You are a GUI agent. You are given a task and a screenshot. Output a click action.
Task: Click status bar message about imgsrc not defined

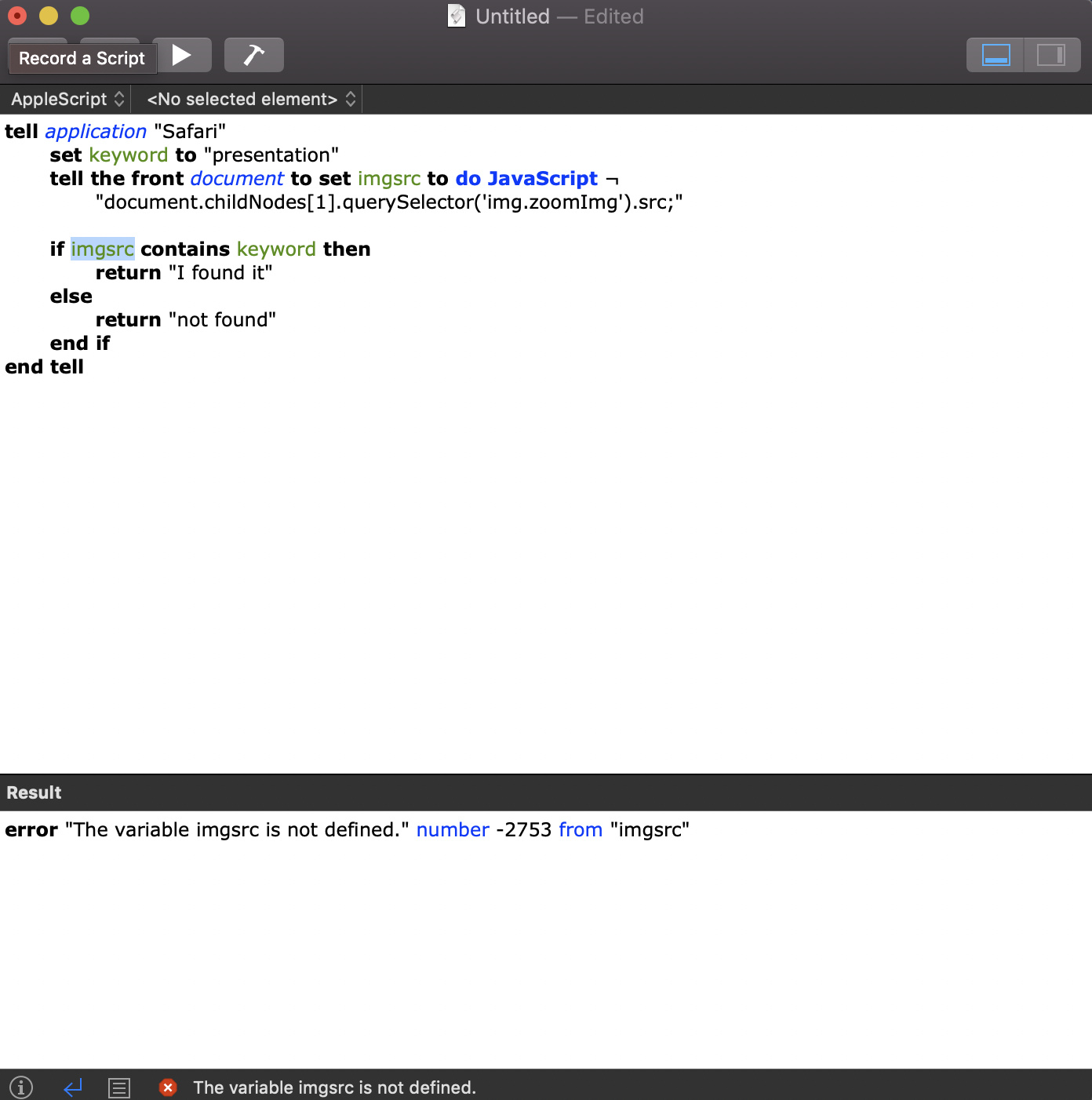pos(334,1087)
